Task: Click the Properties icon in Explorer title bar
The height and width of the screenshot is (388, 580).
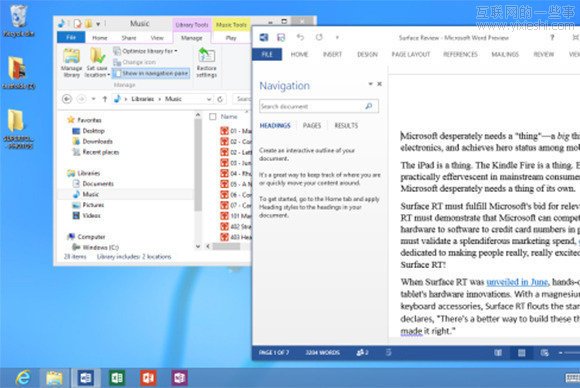Action: click(x=78, y=24)
